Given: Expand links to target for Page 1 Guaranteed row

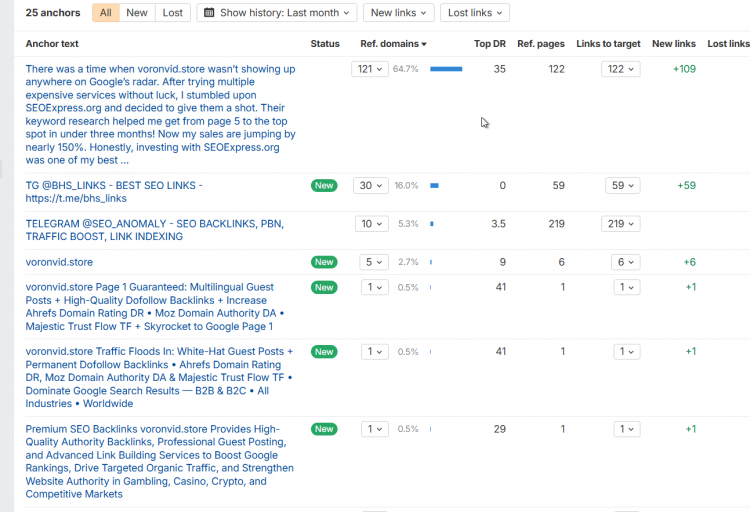Looking at the screenshot, I should coord(627,288).
